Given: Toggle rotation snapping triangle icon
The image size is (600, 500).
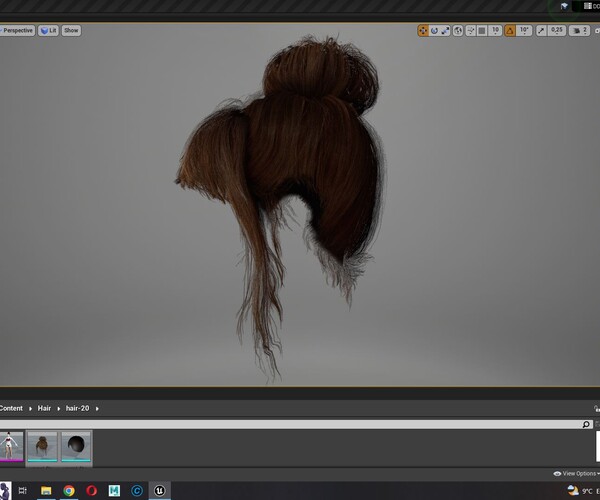Looking at the screenshot, I should click(x=510, y=31).
